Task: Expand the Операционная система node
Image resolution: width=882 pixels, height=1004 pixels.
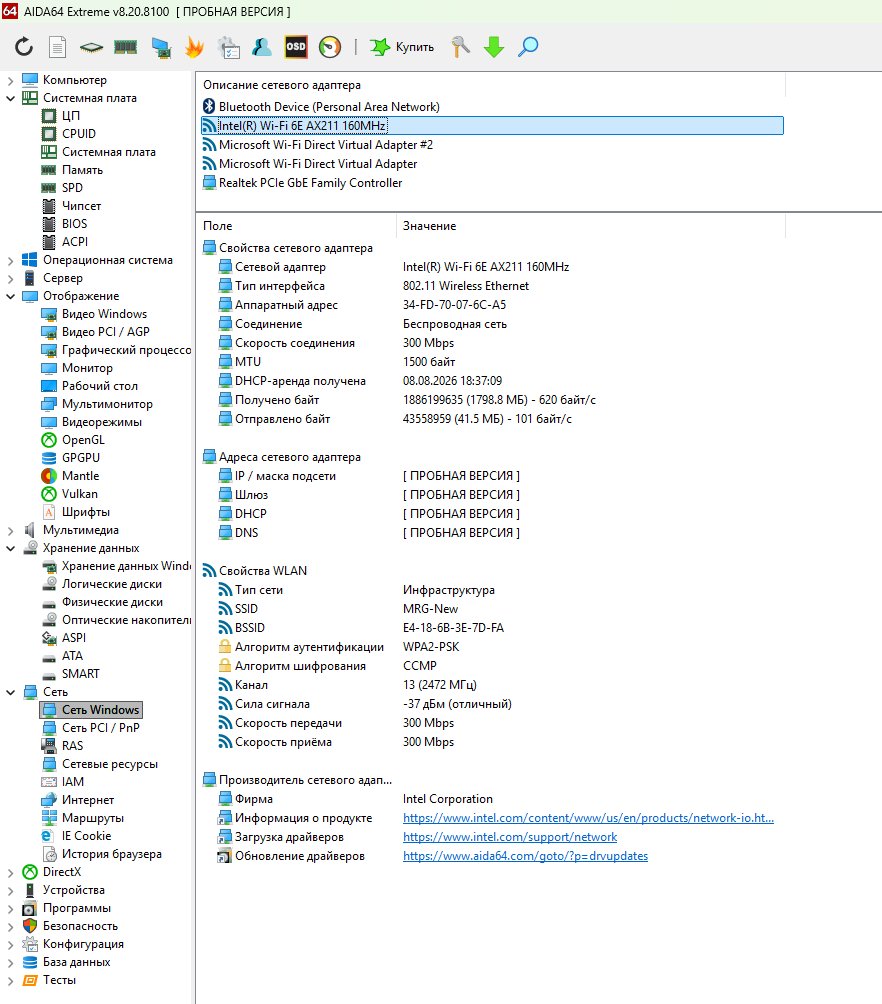Action: (10, 261)
